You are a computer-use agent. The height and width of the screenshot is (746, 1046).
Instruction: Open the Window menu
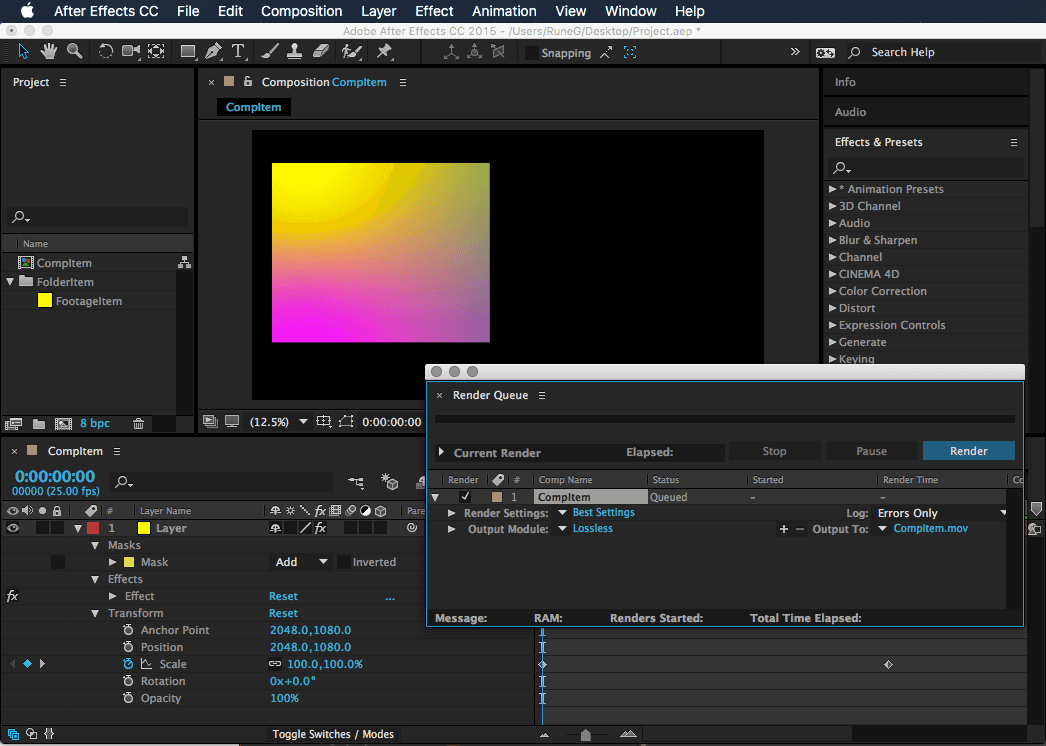[x=630, y=11]
